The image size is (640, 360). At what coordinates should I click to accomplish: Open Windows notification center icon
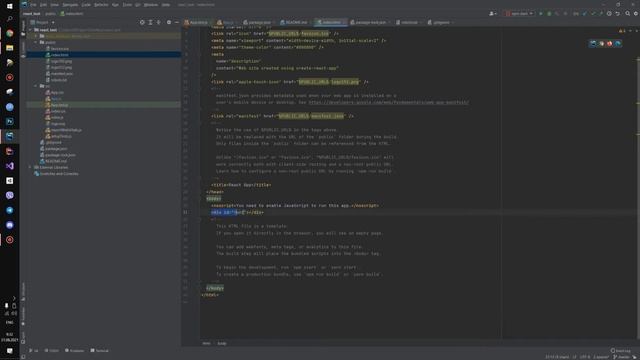click(9, 351)
